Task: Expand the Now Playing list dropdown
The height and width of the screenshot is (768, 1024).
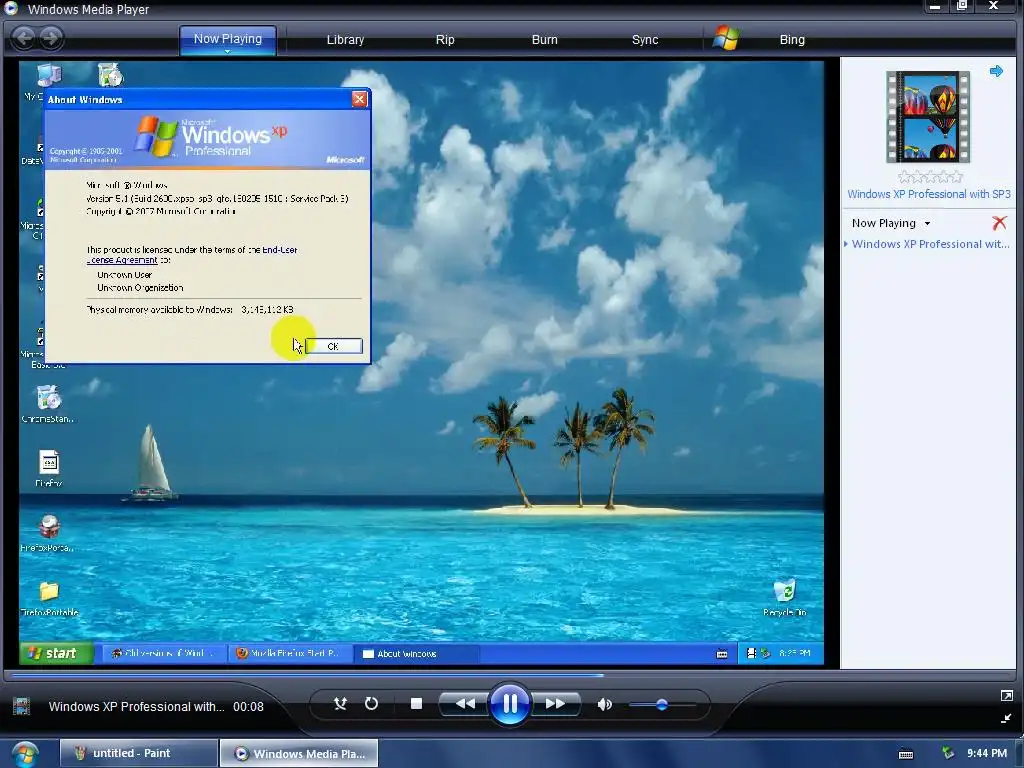Action: click(x=927, y=223)
